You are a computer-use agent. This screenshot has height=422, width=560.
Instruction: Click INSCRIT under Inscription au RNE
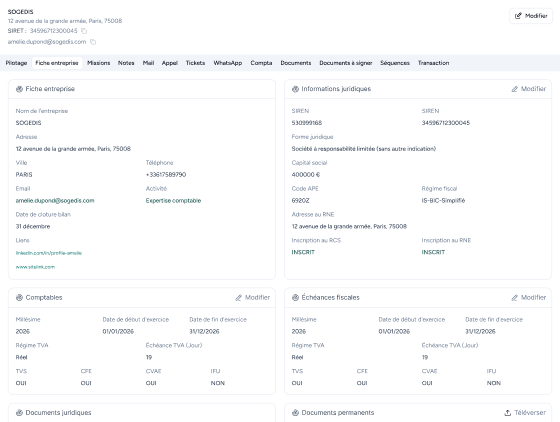pos(433,252)
